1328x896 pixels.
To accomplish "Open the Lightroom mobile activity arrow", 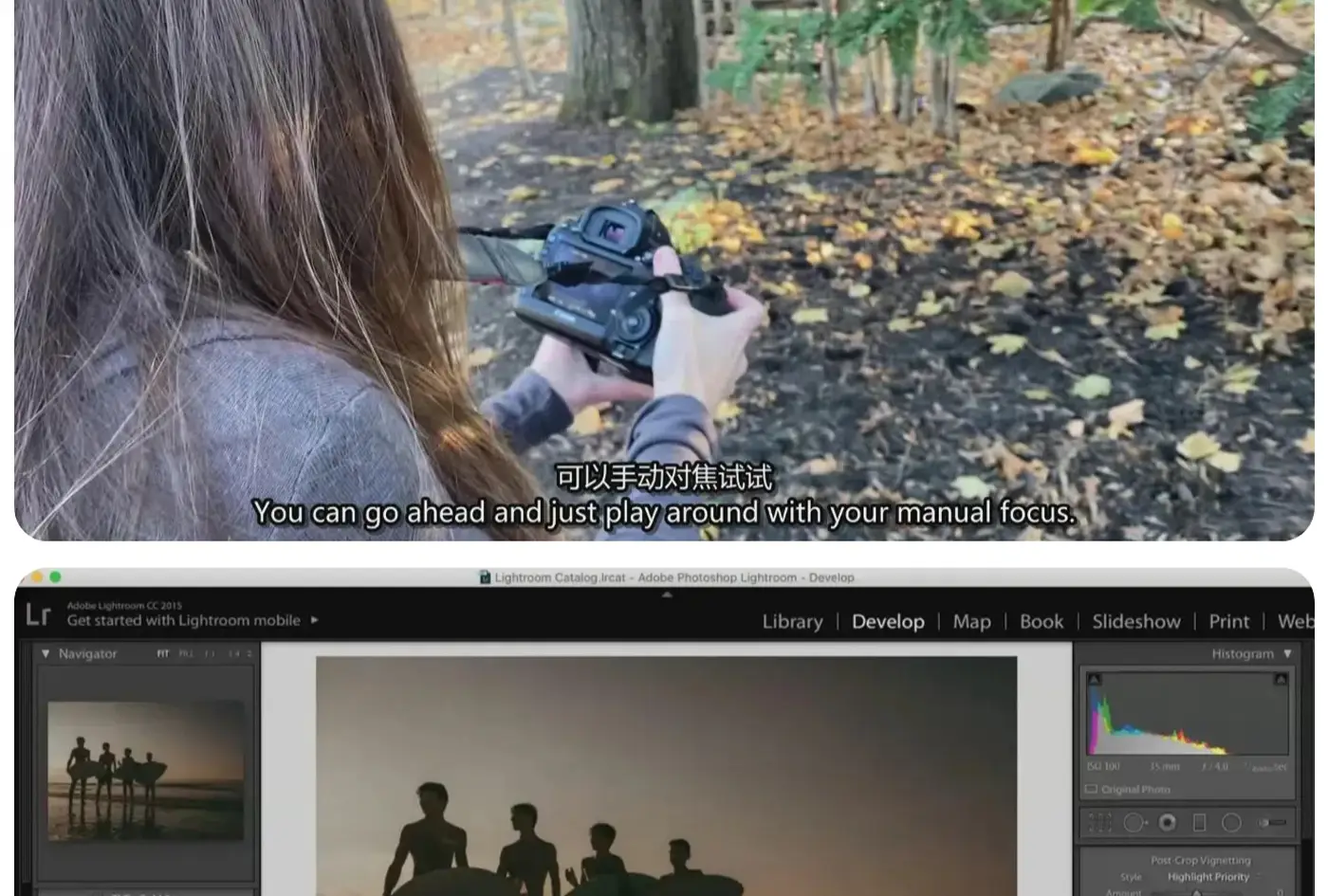I will tap(315, 620).
